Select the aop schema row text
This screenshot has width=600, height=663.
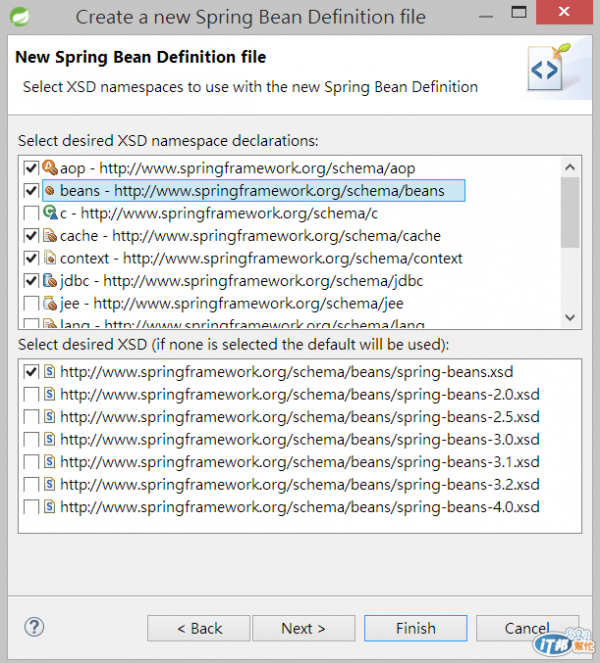pyautogui.click(x=237, y=168)
